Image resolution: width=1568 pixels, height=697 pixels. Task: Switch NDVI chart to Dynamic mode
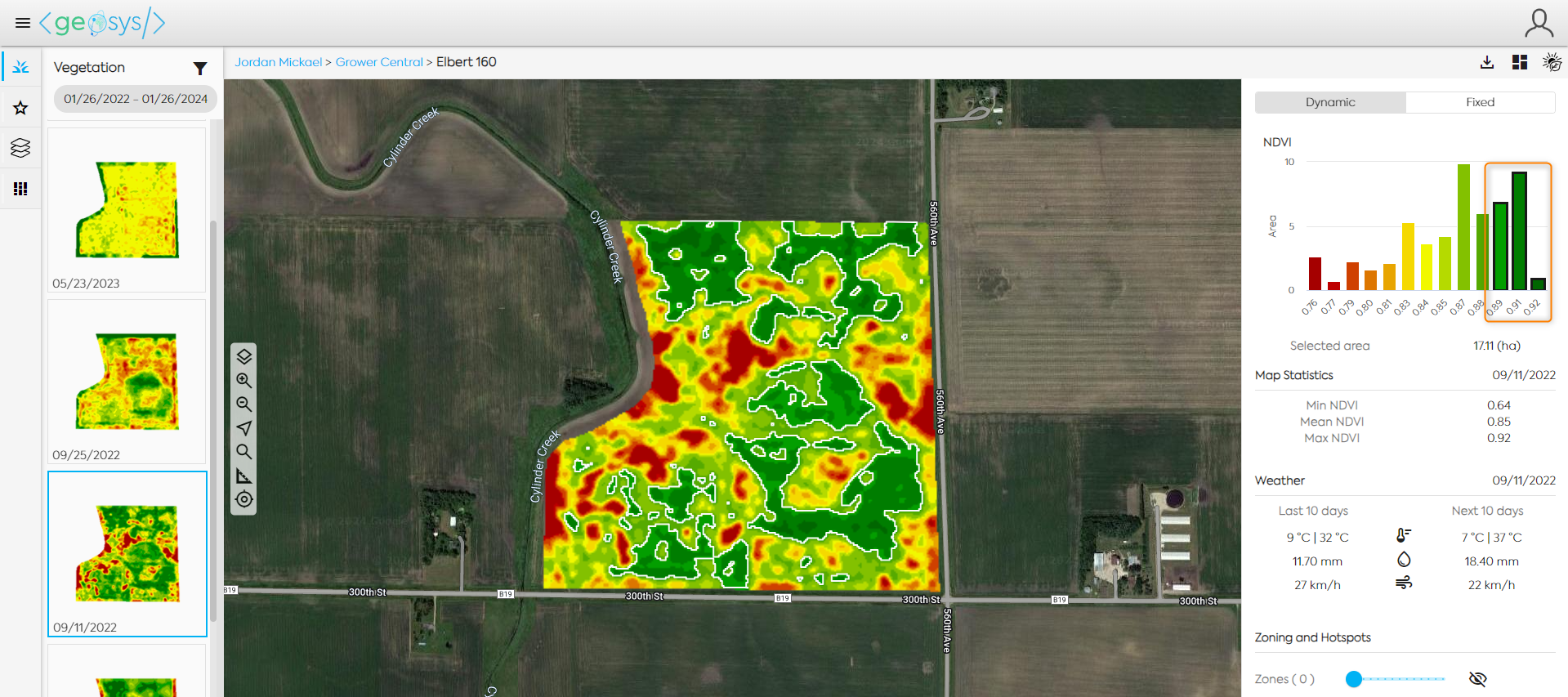[1329, 102]
